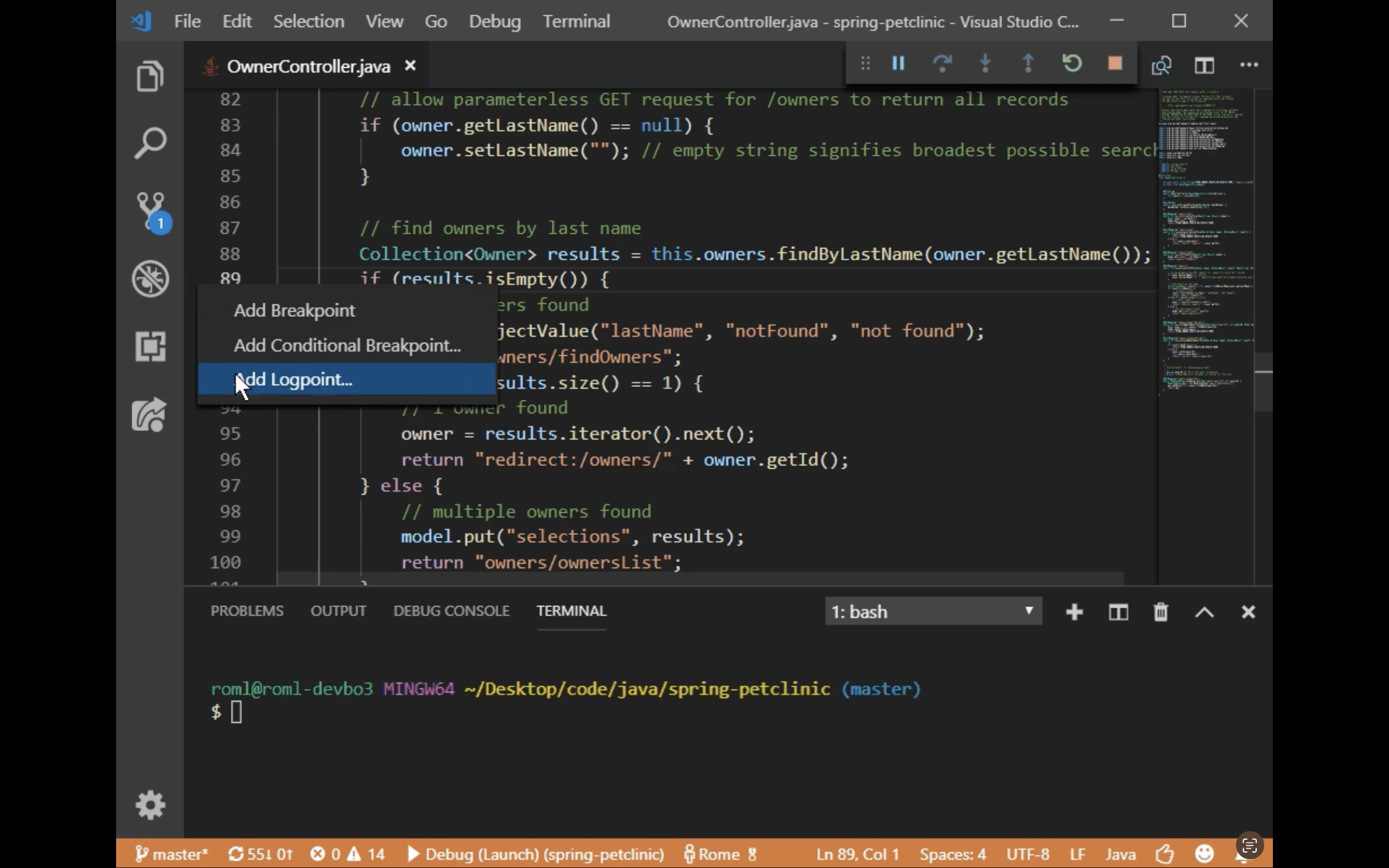1389x868 pixels.
Task: Open the terminal selector '1: bash' dropdown
Action: pos(933,611)
